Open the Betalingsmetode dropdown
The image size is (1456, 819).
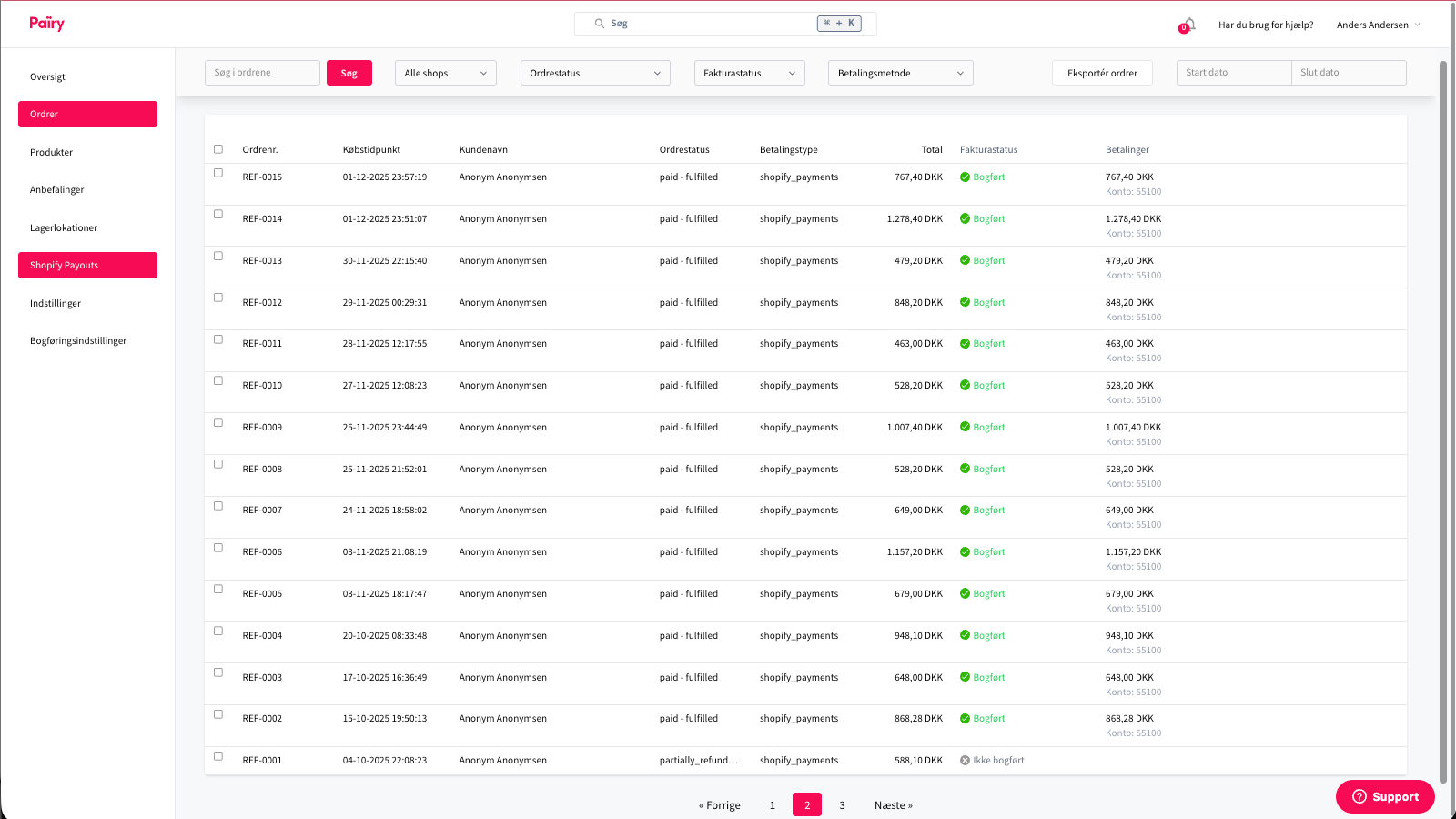point(900,72)
